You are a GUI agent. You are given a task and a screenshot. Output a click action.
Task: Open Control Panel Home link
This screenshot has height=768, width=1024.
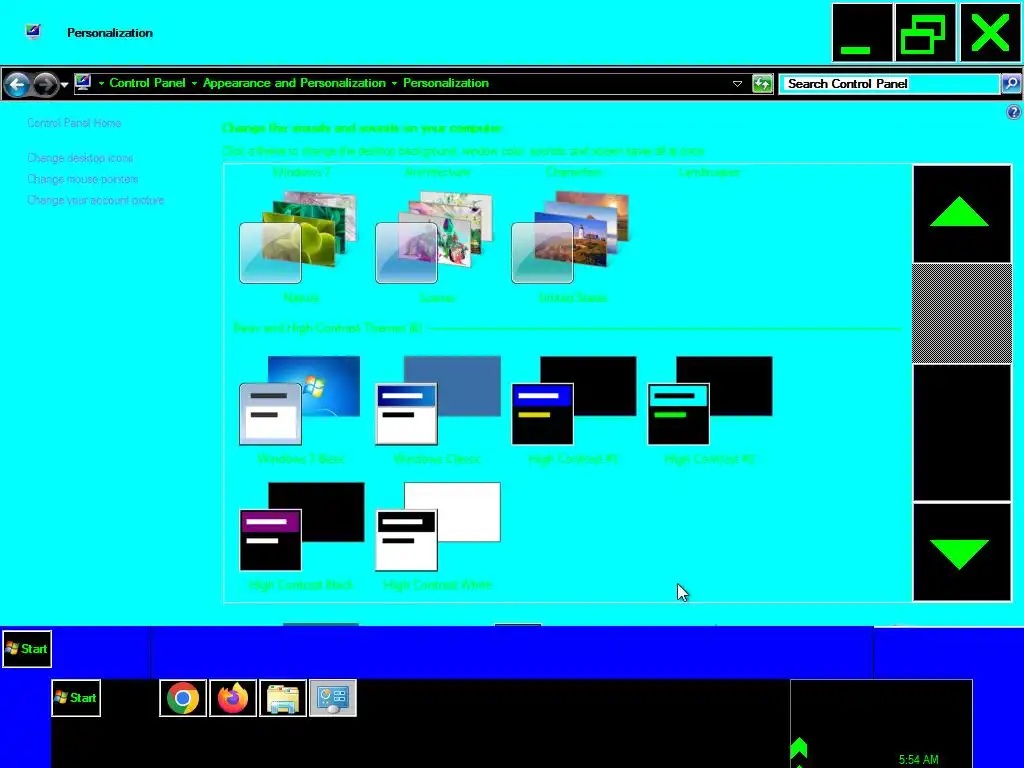coord(74,123)
